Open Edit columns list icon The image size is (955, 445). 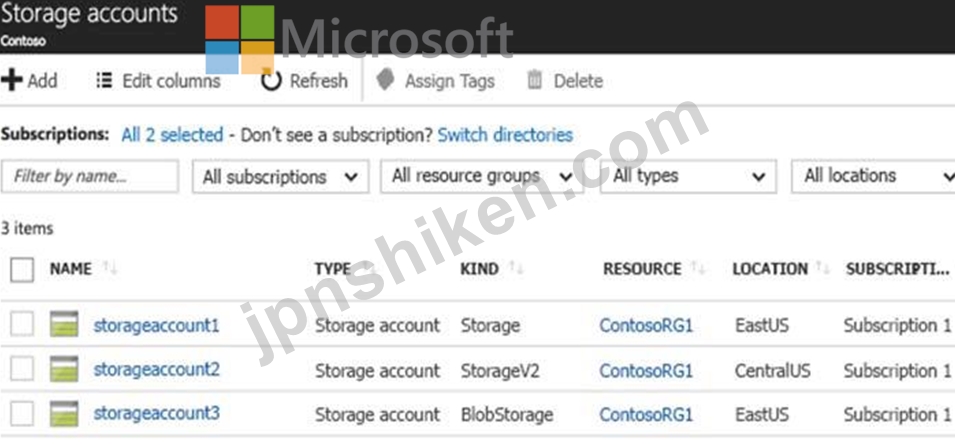(x=105, y=80)
